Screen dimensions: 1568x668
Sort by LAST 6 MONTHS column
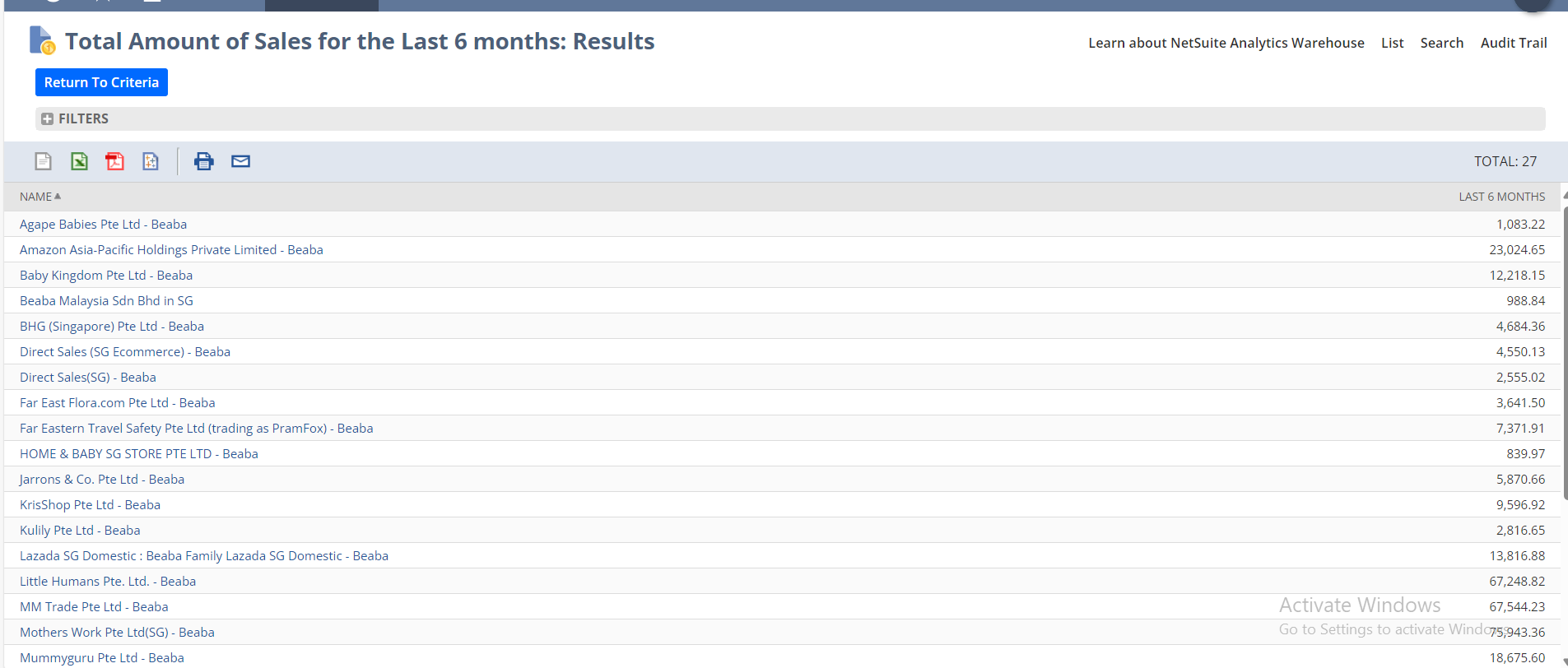coord(1501,197)
